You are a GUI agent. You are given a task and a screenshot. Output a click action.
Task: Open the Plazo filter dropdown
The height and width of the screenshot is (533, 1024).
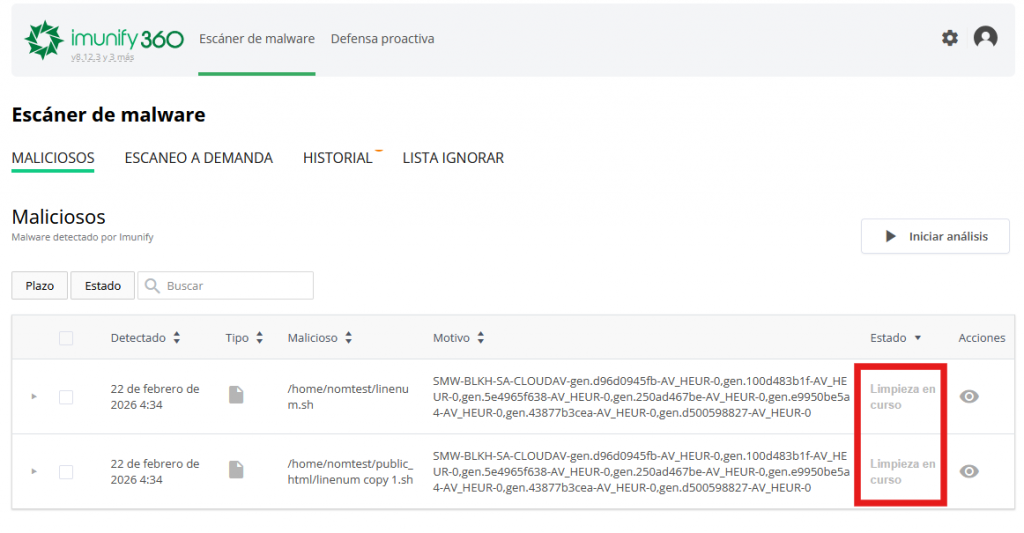tap(40, 286)
